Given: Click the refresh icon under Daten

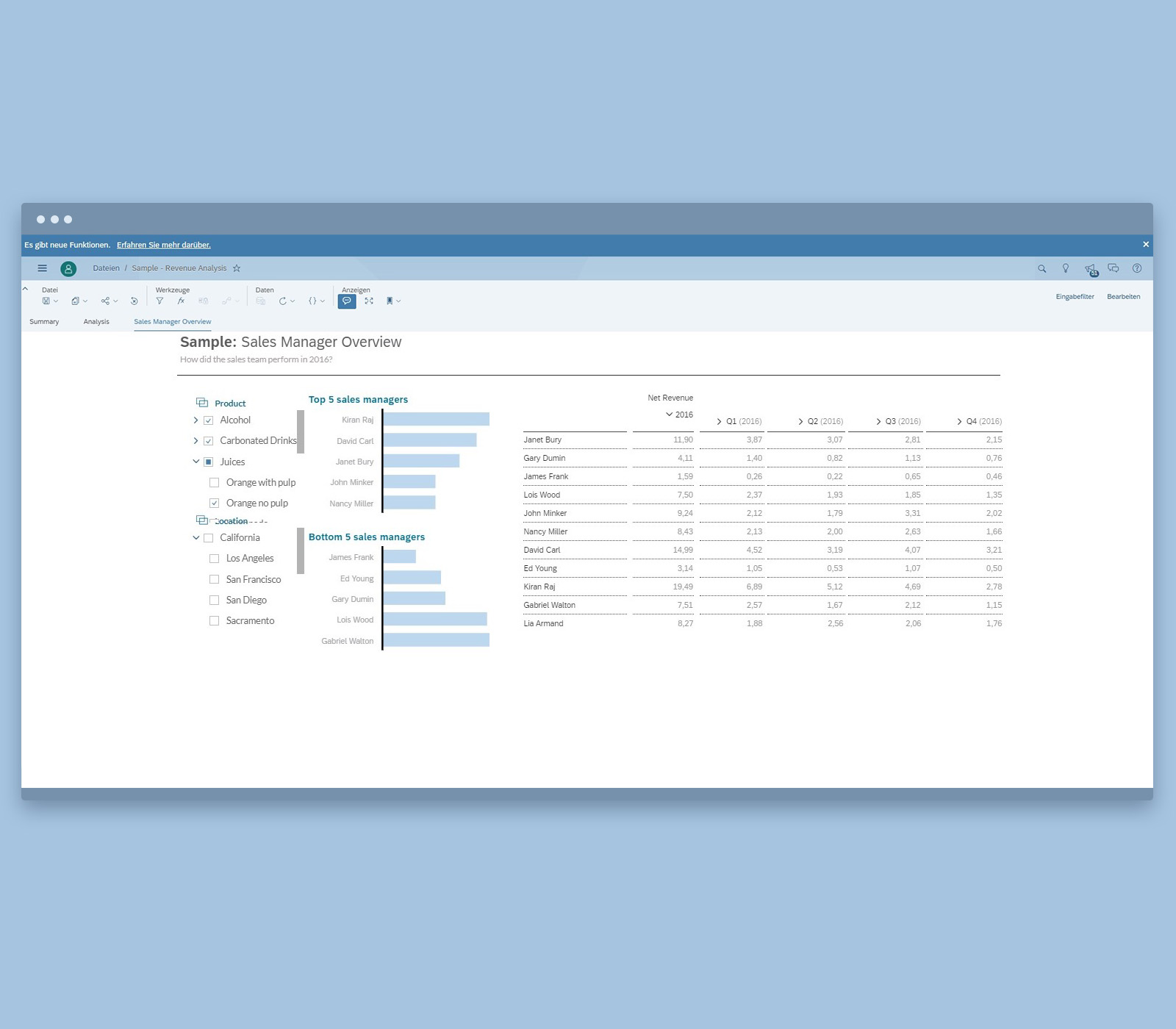Looking at the screenshot, I should (282, 301).
